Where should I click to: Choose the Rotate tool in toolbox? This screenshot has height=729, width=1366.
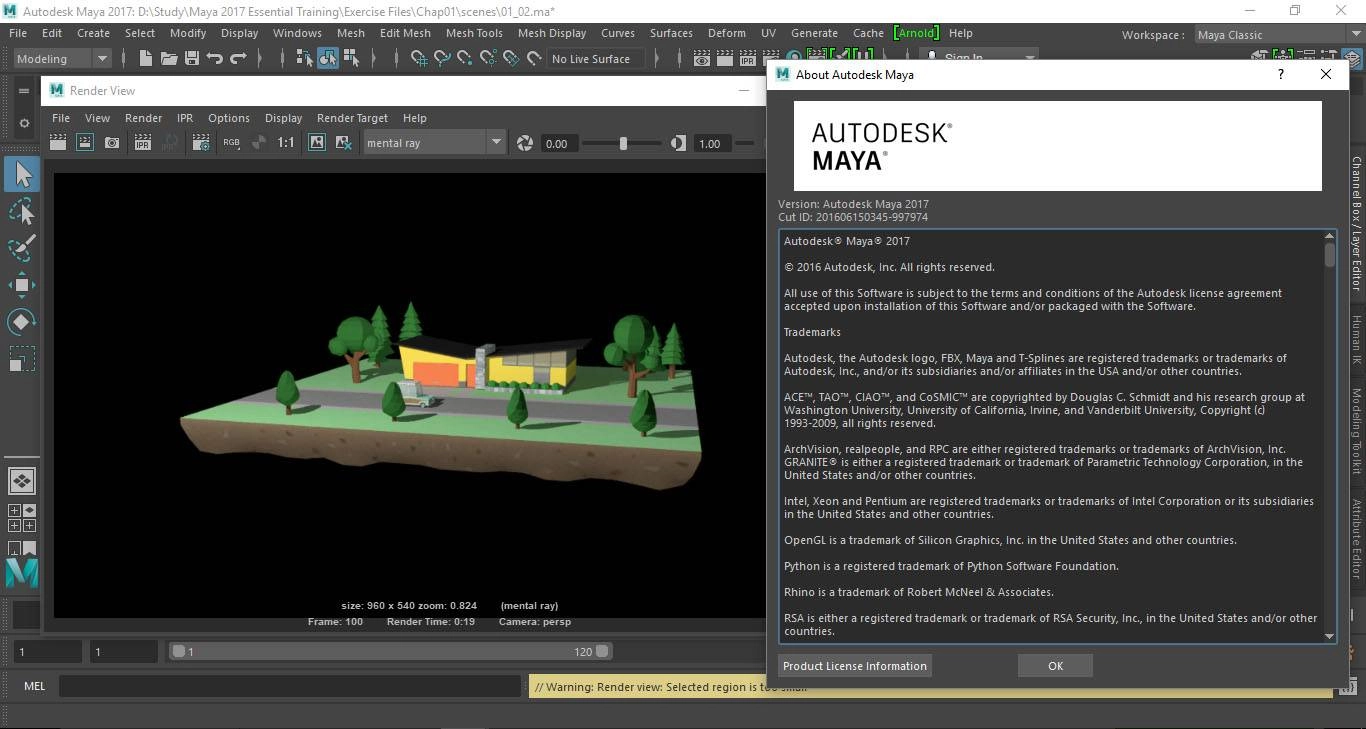click(22, 321)
